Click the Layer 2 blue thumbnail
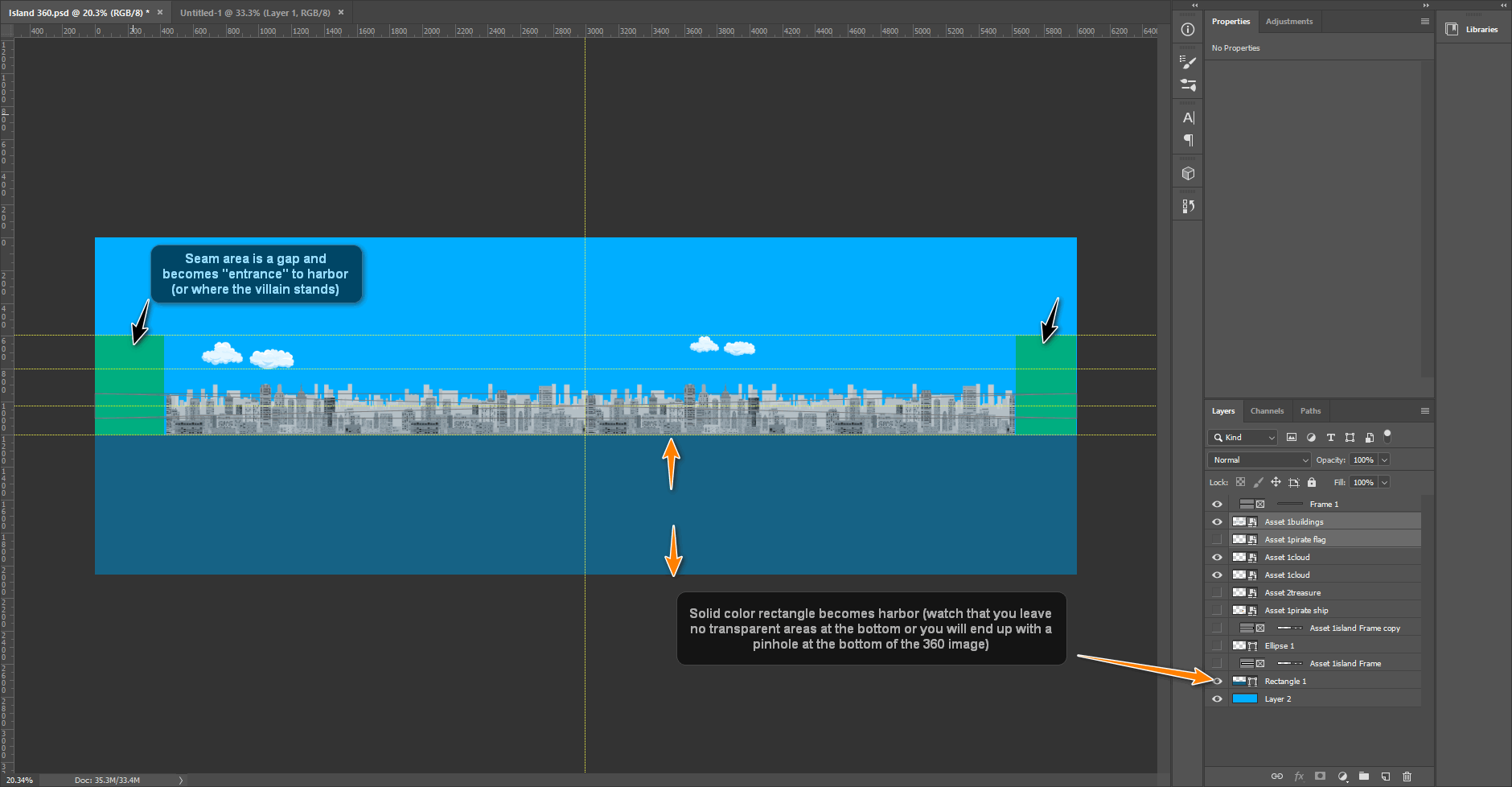 pyautogui.click(x=1244, y=699)
